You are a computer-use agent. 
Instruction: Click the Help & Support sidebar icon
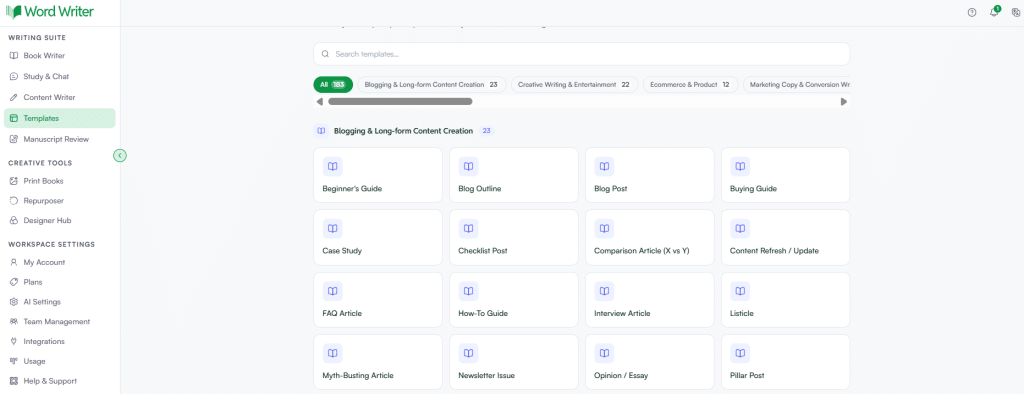click(14, 381)
